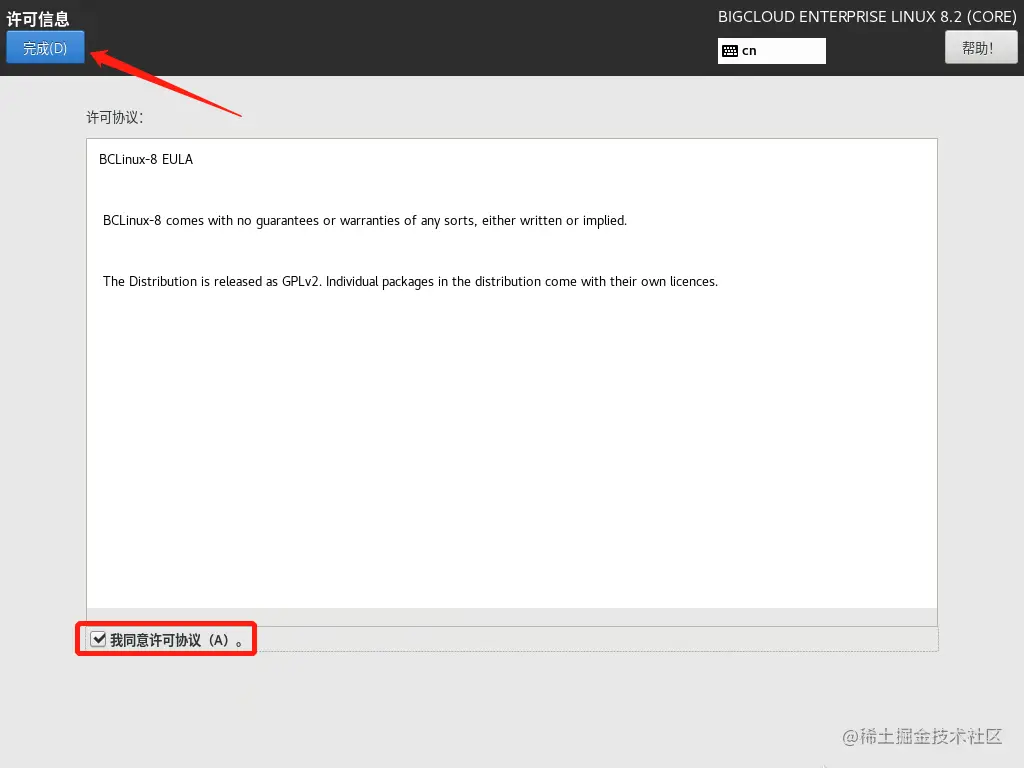Viewport: 1024px width, 768px height.
Task: Click the 许可协议: label
Action: pos(115,118)
